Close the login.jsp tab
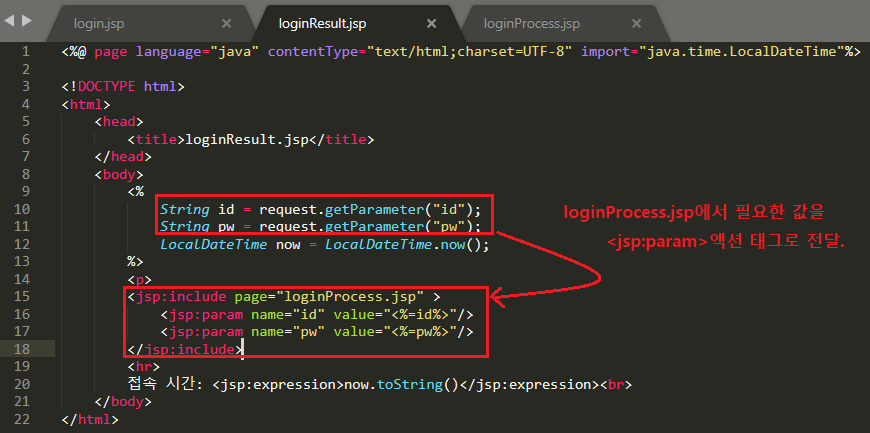Image resolution: width=870 pixels, height=433 pixels. pos(226,24)
